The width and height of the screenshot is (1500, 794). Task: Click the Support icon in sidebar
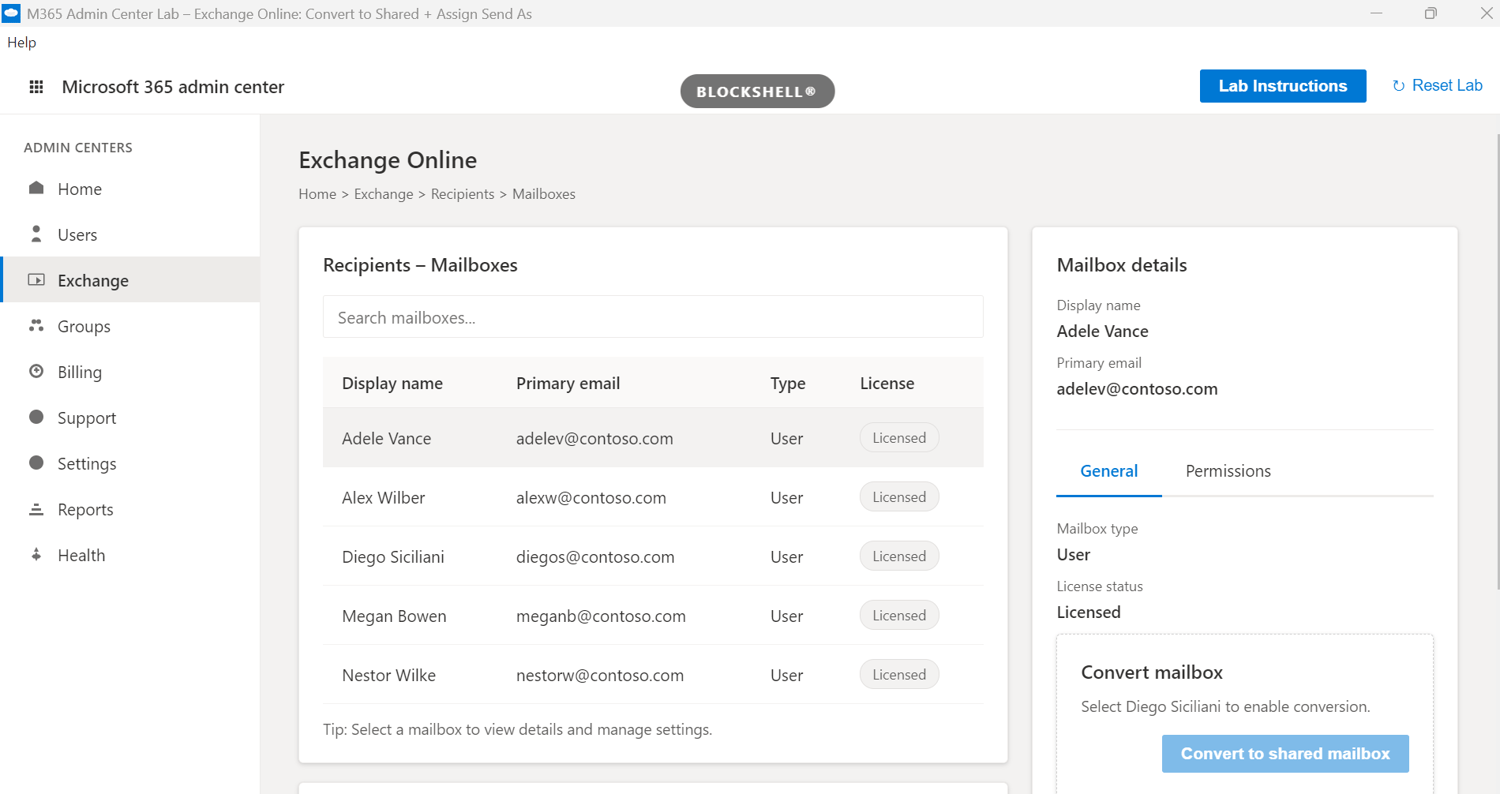37,417
